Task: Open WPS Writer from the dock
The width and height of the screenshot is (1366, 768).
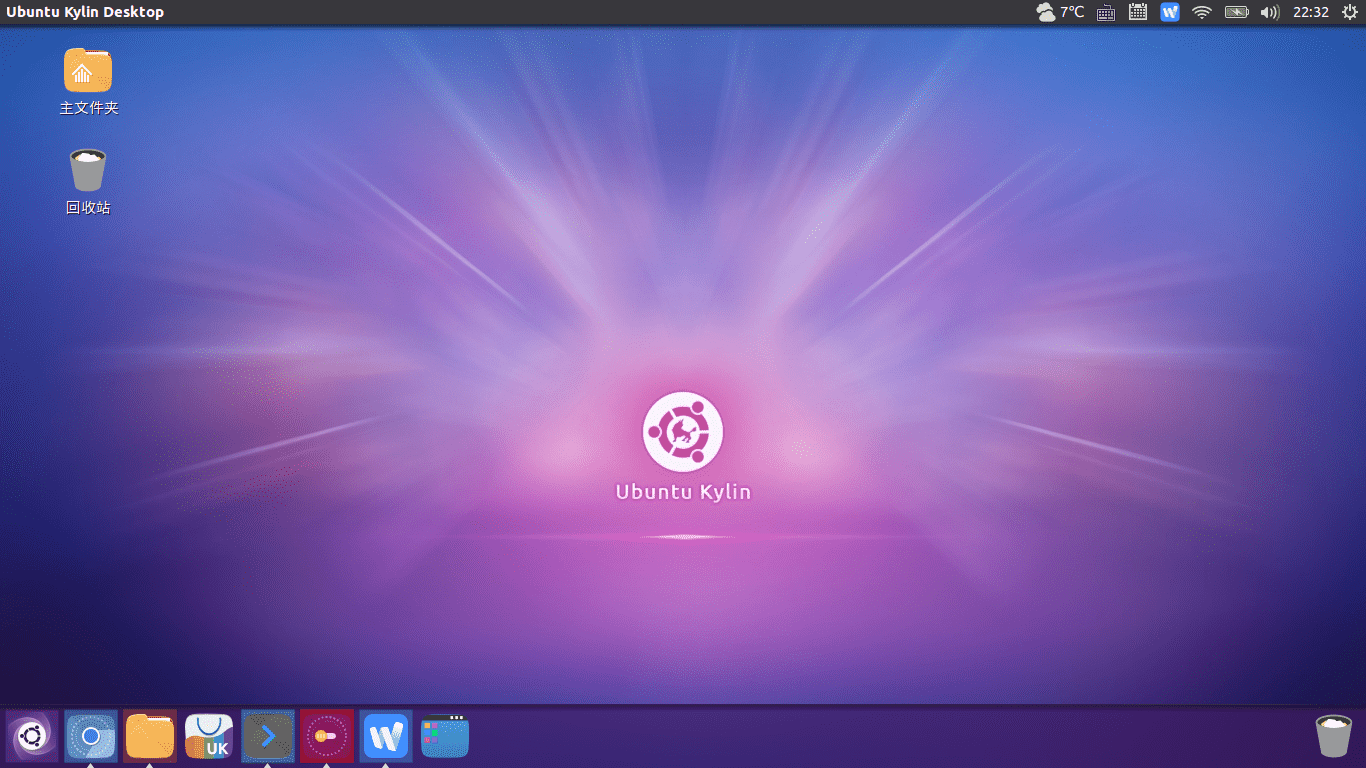Action: tap(386, 737)
